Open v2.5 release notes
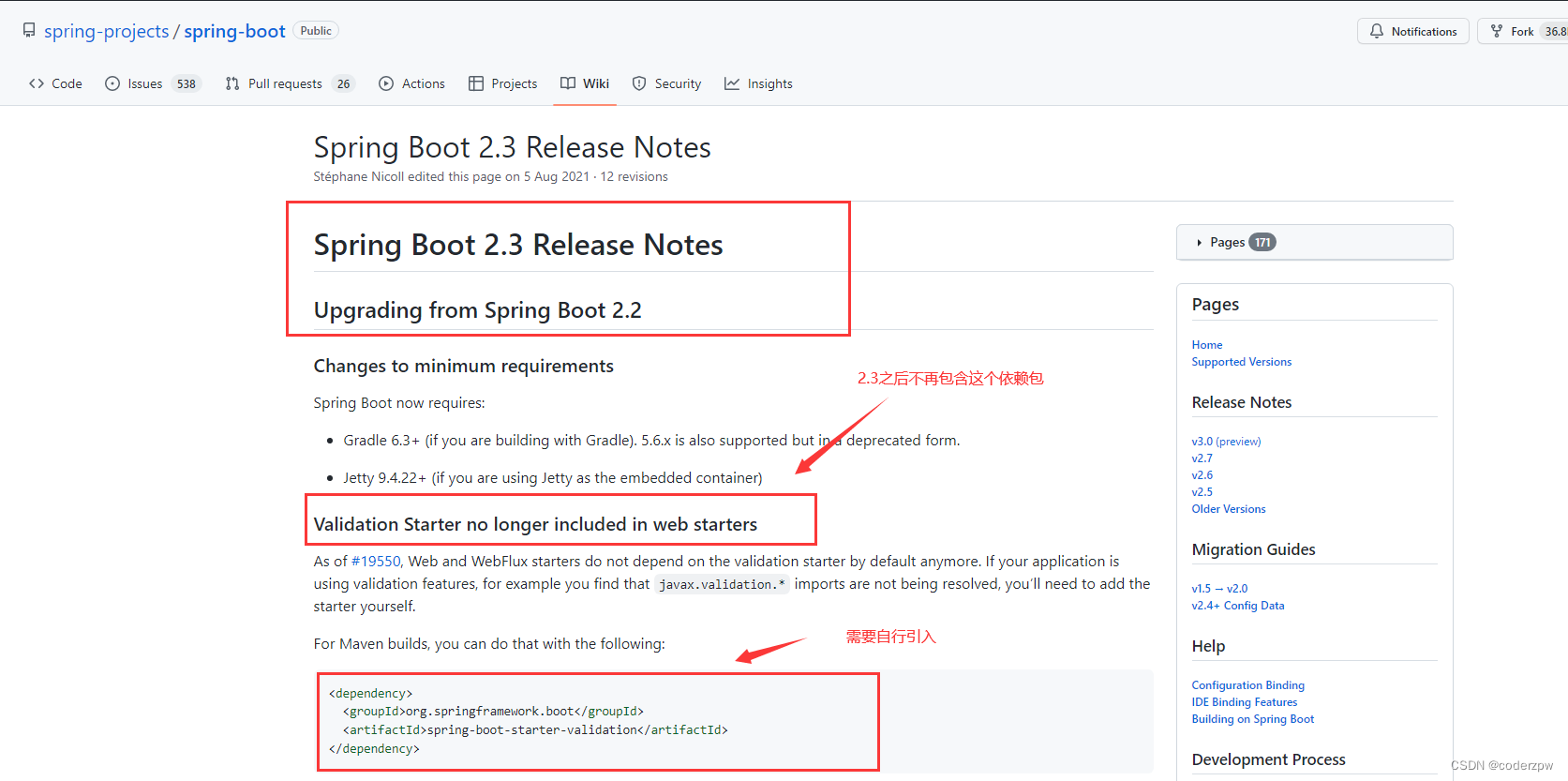Image resolution: width=1568 pixels, height=781 pixels. 1202,492
